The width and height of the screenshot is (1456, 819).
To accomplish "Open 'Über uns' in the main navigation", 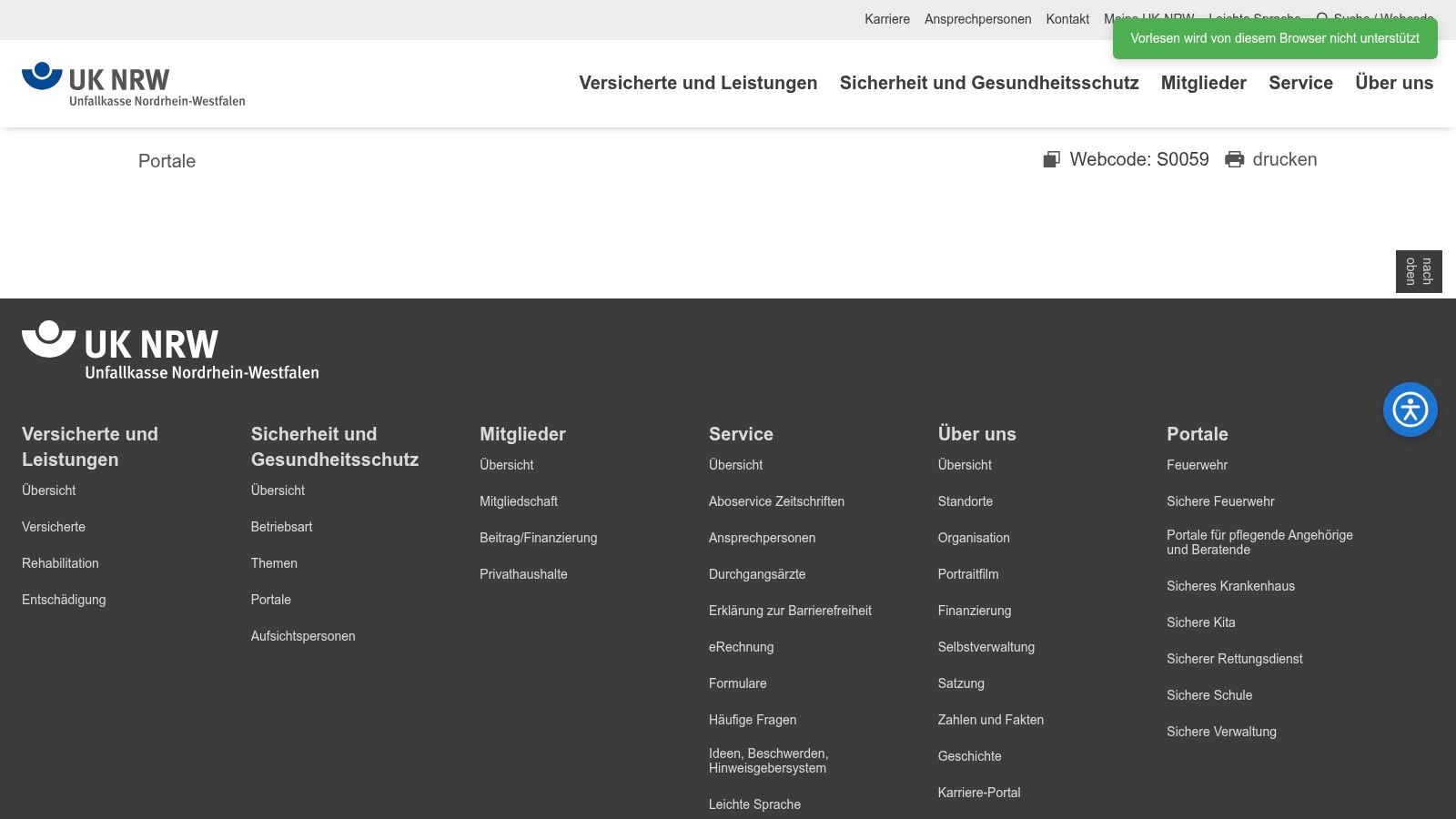I will point(1394,83).
